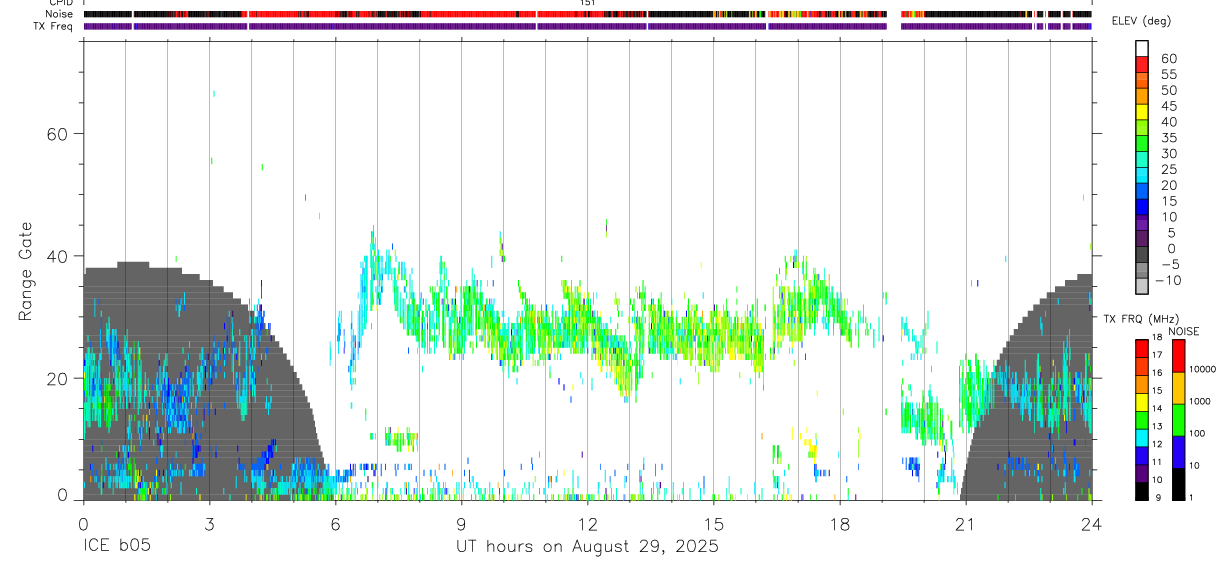
Task: Click the ELEV legend value 30
Action: click(1169, 154)
